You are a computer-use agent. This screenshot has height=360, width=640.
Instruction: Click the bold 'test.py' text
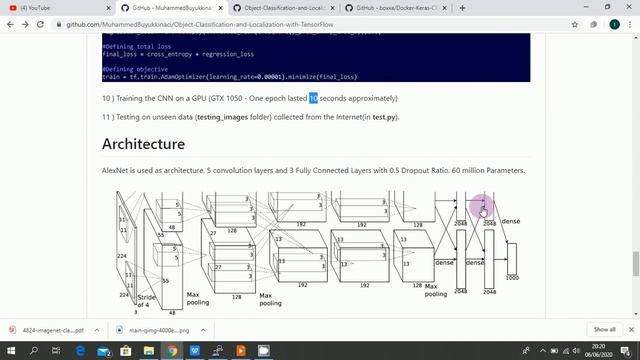pos(384,117)
